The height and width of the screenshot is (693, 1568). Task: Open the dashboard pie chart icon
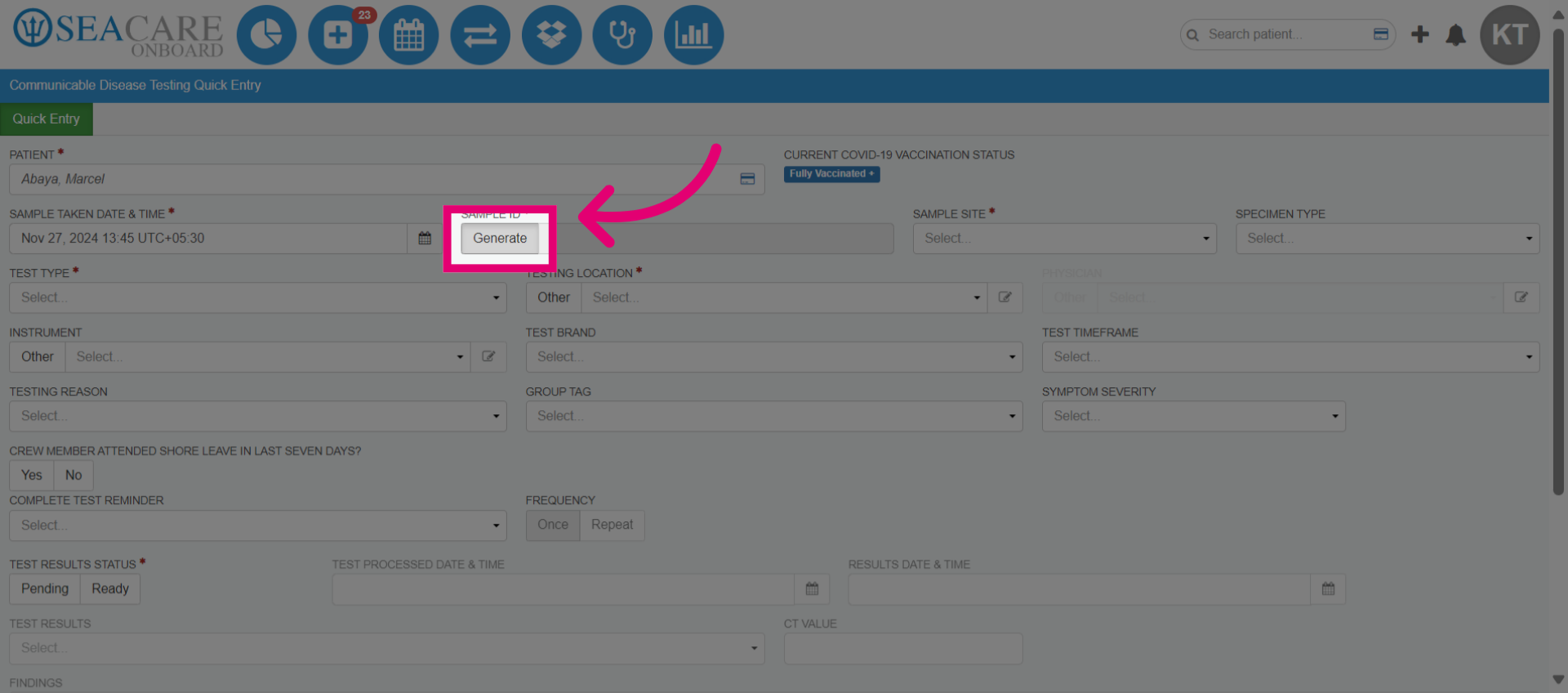click(x=266, y=35)
